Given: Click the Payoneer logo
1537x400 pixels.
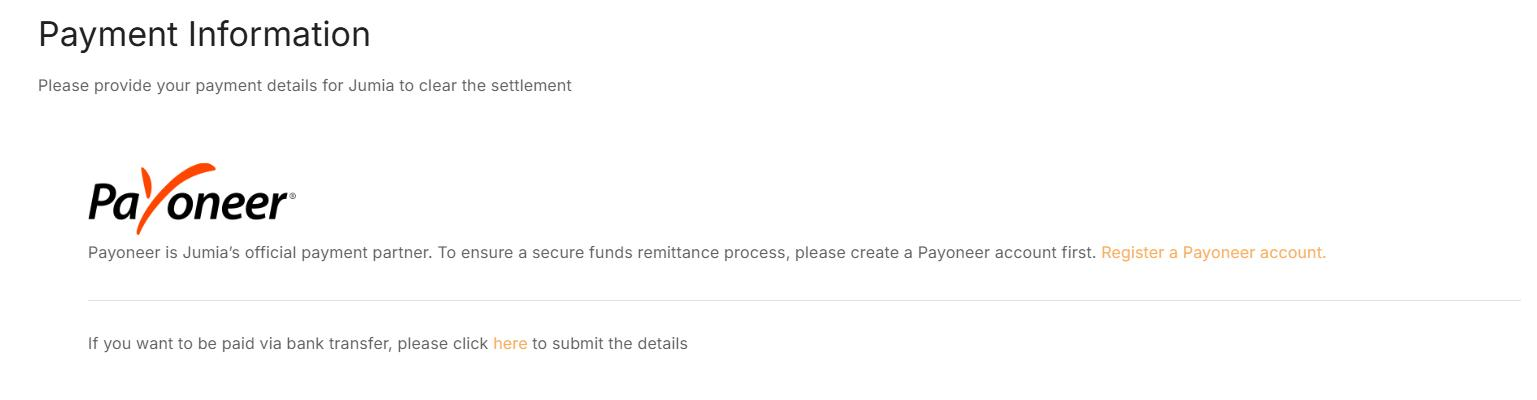Looking at the screenshot, I should (x=191, y=198).
